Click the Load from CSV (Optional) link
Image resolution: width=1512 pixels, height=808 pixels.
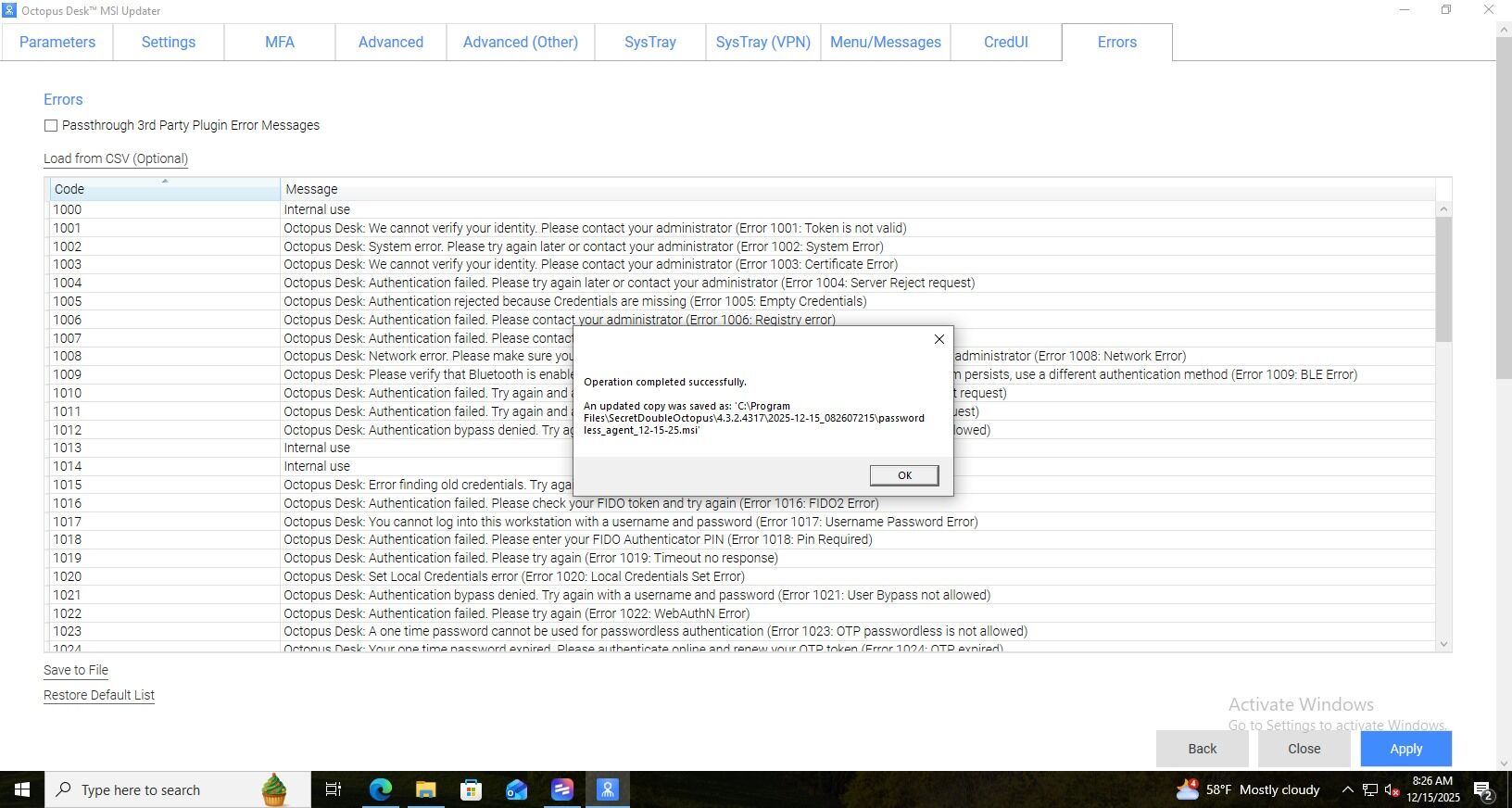[x=116, y=158]
